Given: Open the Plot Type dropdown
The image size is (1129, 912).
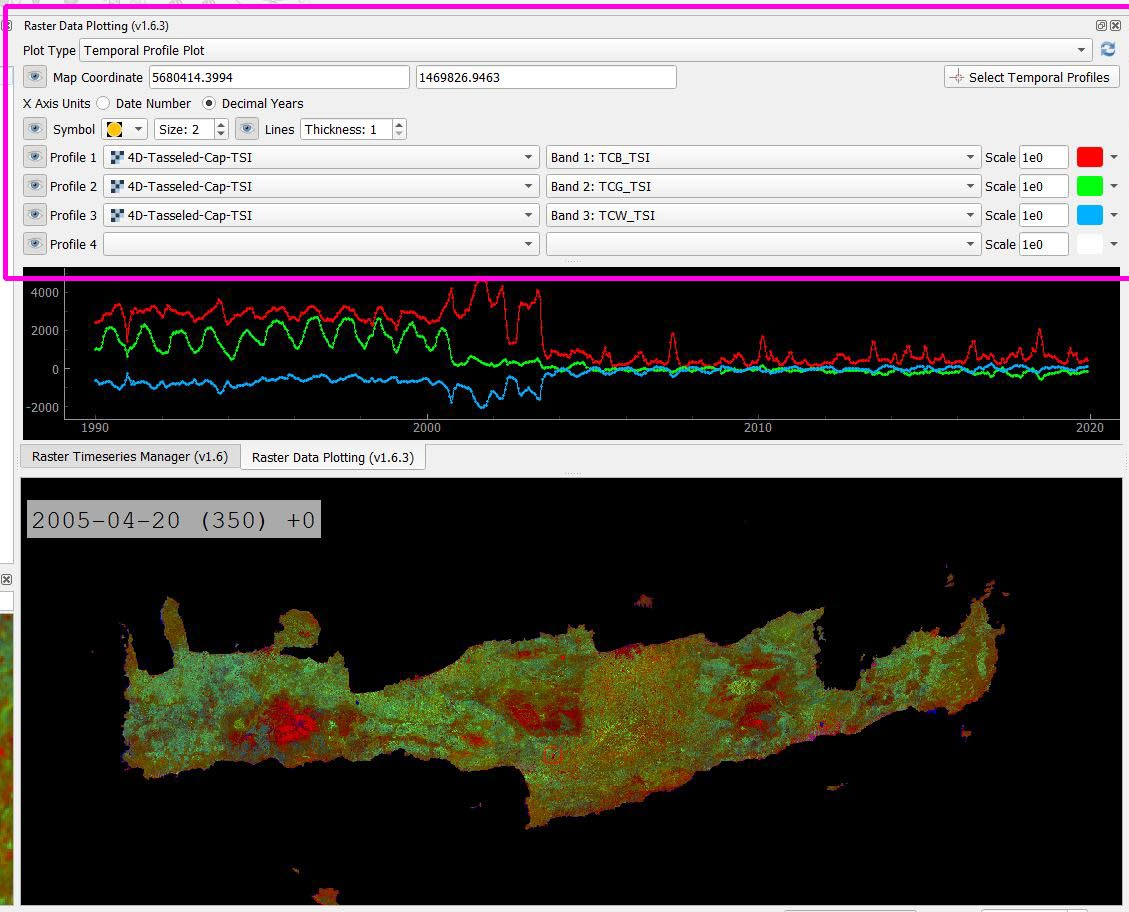Looking at the screenshot, I should tap(1081, 50).
